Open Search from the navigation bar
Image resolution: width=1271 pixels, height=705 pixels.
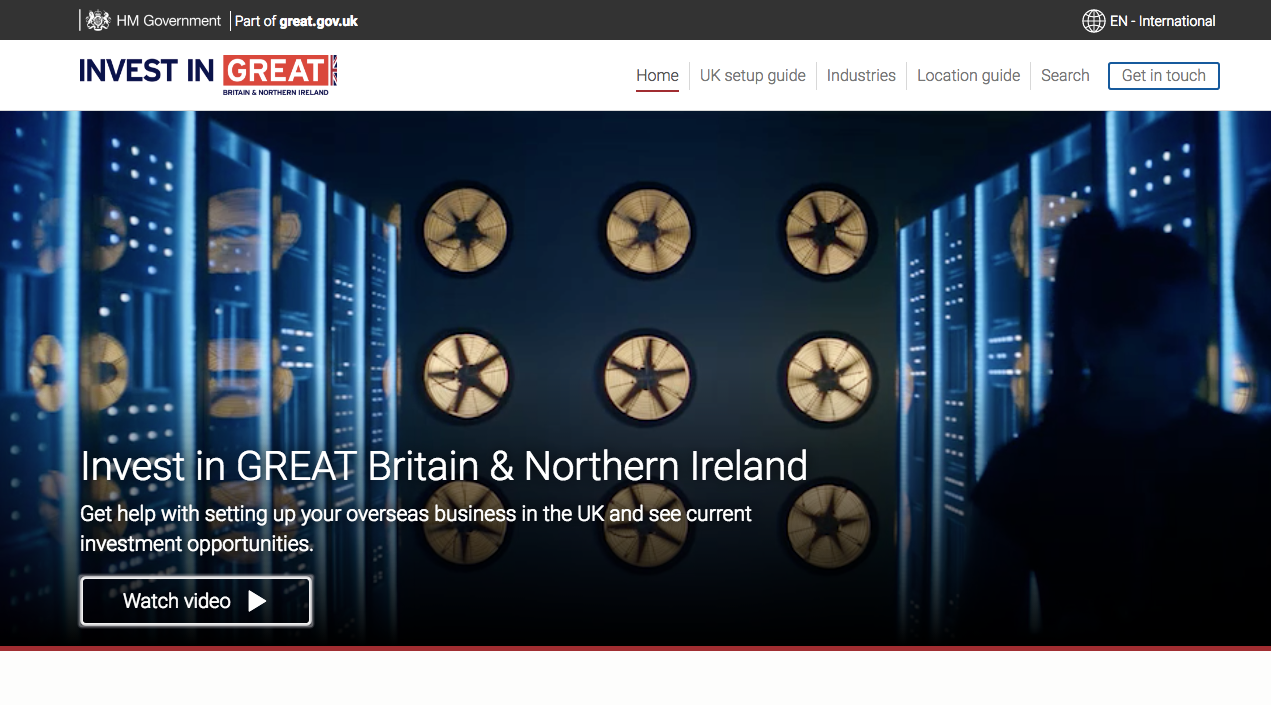coord(1064,75)
